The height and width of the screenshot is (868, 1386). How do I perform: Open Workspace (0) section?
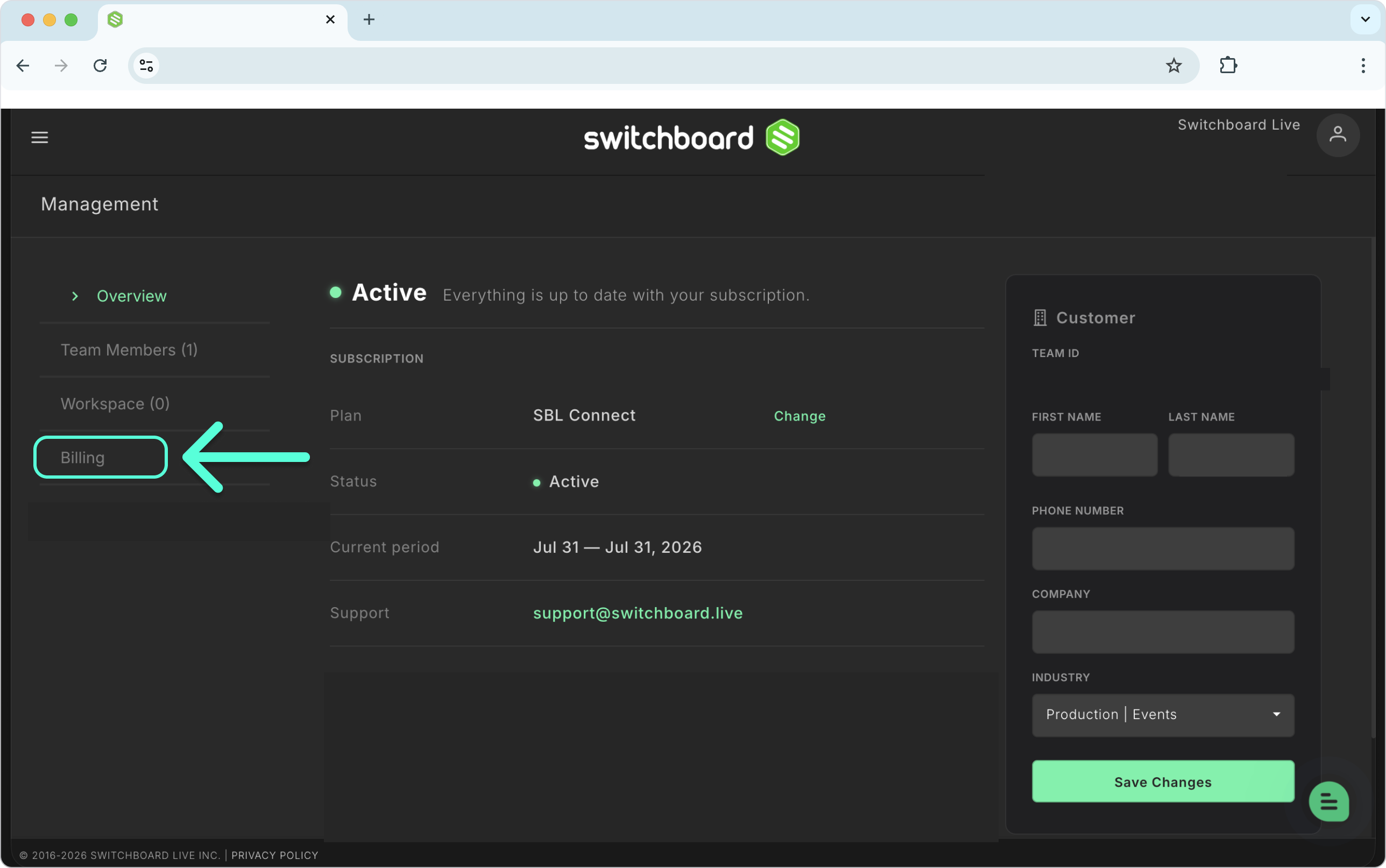[x=115, y=403]
